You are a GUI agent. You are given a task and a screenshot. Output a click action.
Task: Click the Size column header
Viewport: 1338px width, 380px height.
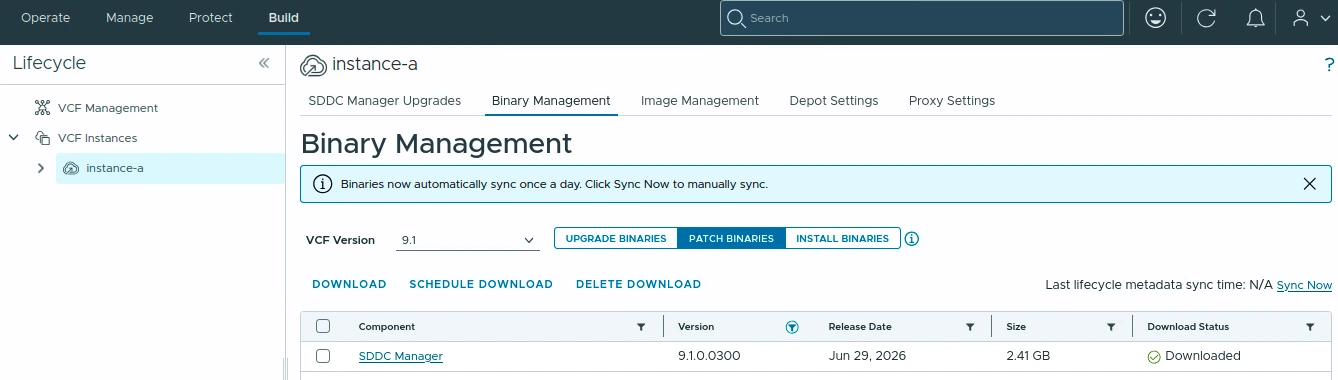(x=1016, y=327)
